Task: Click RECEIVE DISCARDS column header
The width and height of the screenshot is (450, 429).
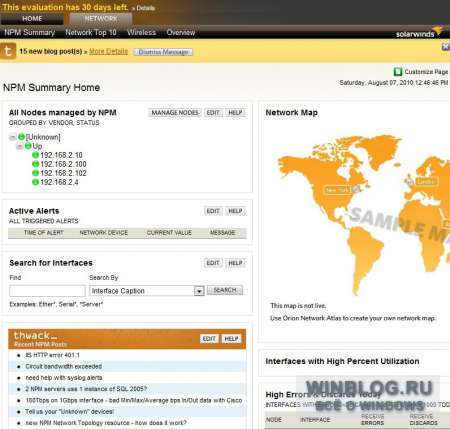Action: pos(423,420)
